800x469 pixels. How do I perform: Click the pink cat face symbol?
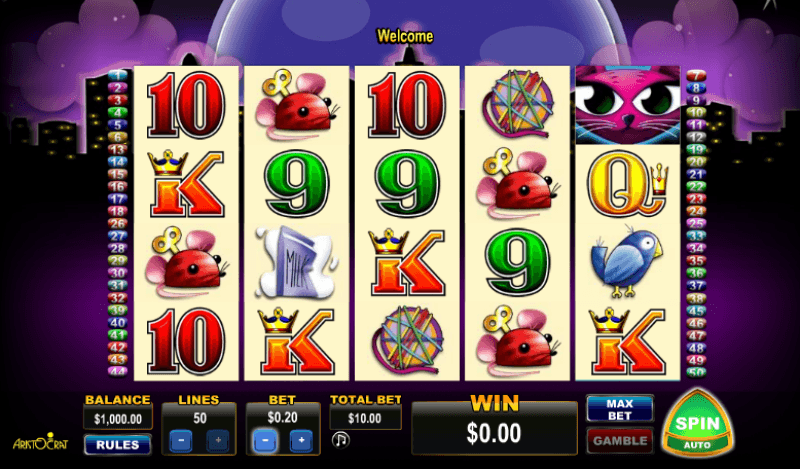(x=628, y=105)
